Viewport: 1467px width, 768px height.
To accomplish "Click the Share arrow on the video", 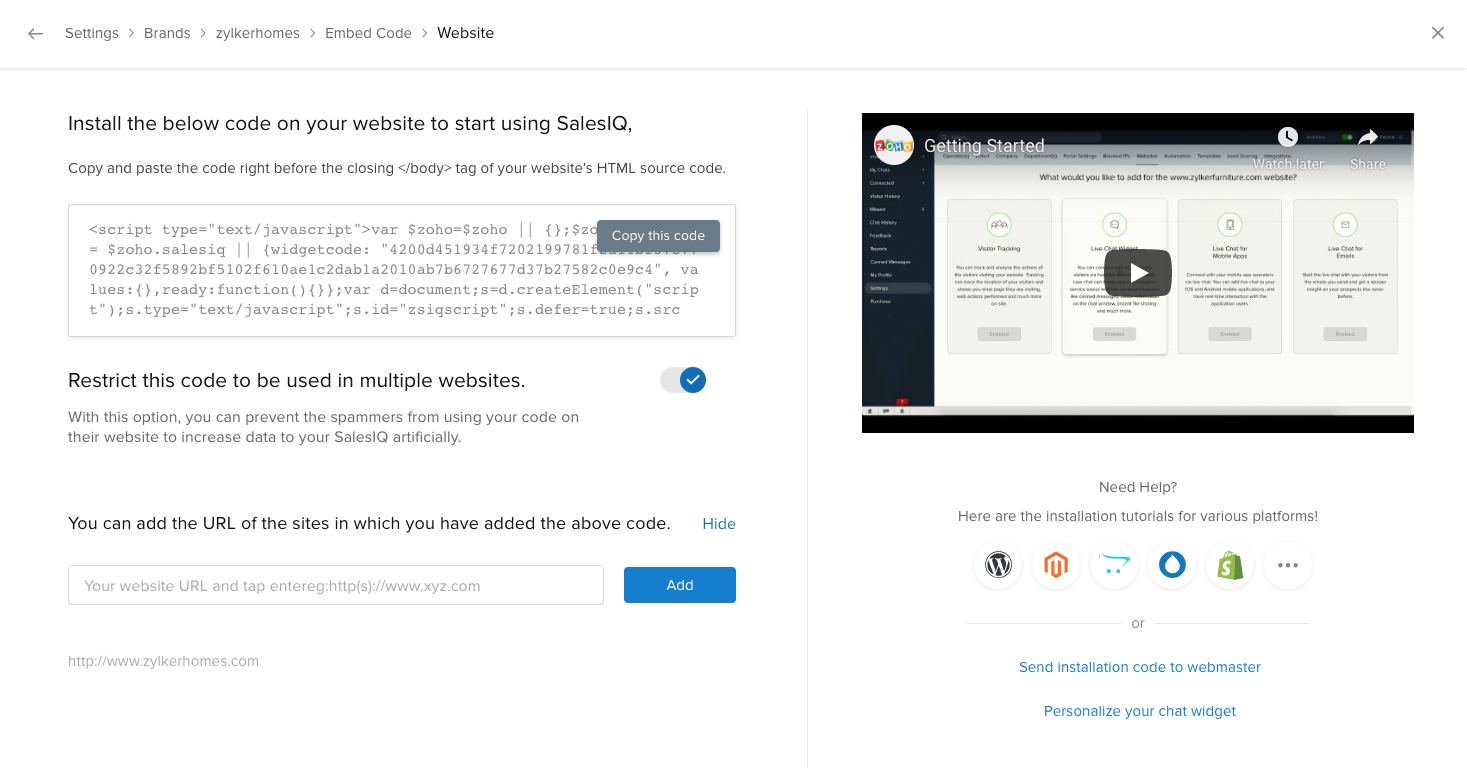I will 1368,137.
